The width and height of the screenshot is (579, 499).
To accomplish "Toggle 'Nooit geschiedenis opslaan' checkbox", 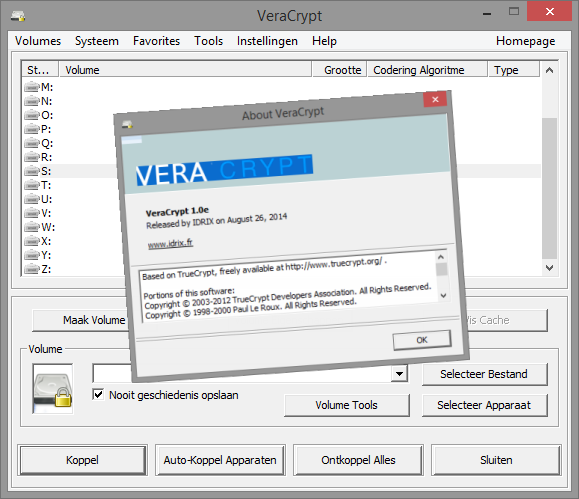I will point(98,394).
